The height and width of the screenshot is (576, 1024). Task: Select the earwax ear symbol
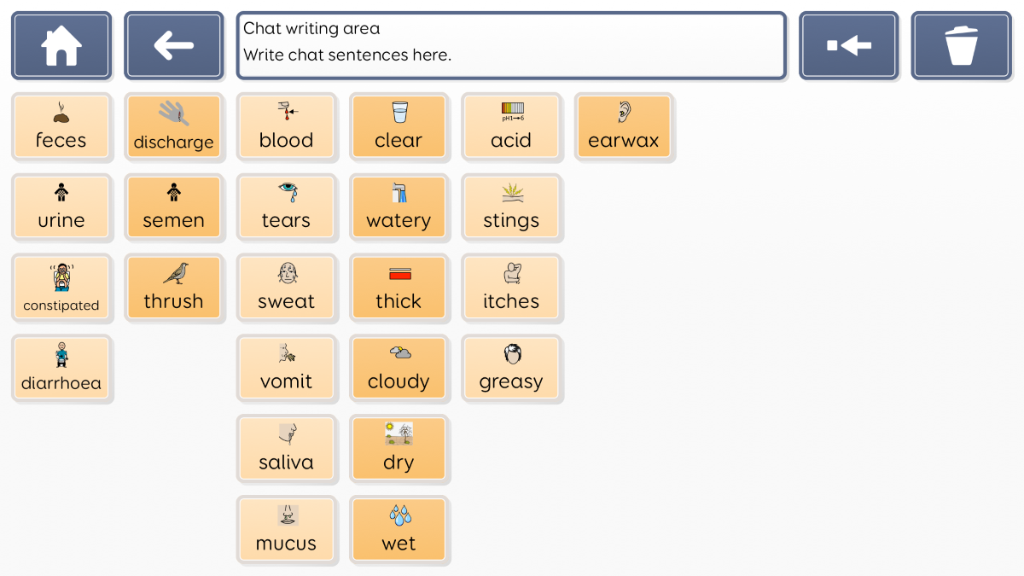pos(624,127)
